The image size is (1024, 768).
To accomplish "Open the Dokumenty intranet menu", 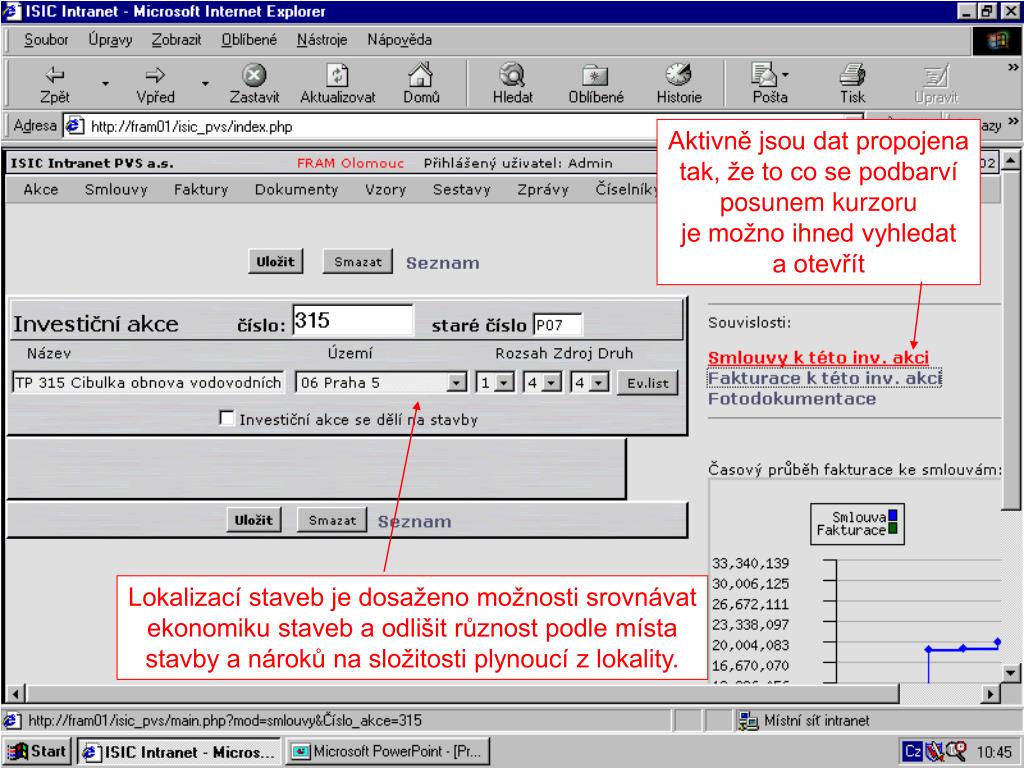I will 296,189.
